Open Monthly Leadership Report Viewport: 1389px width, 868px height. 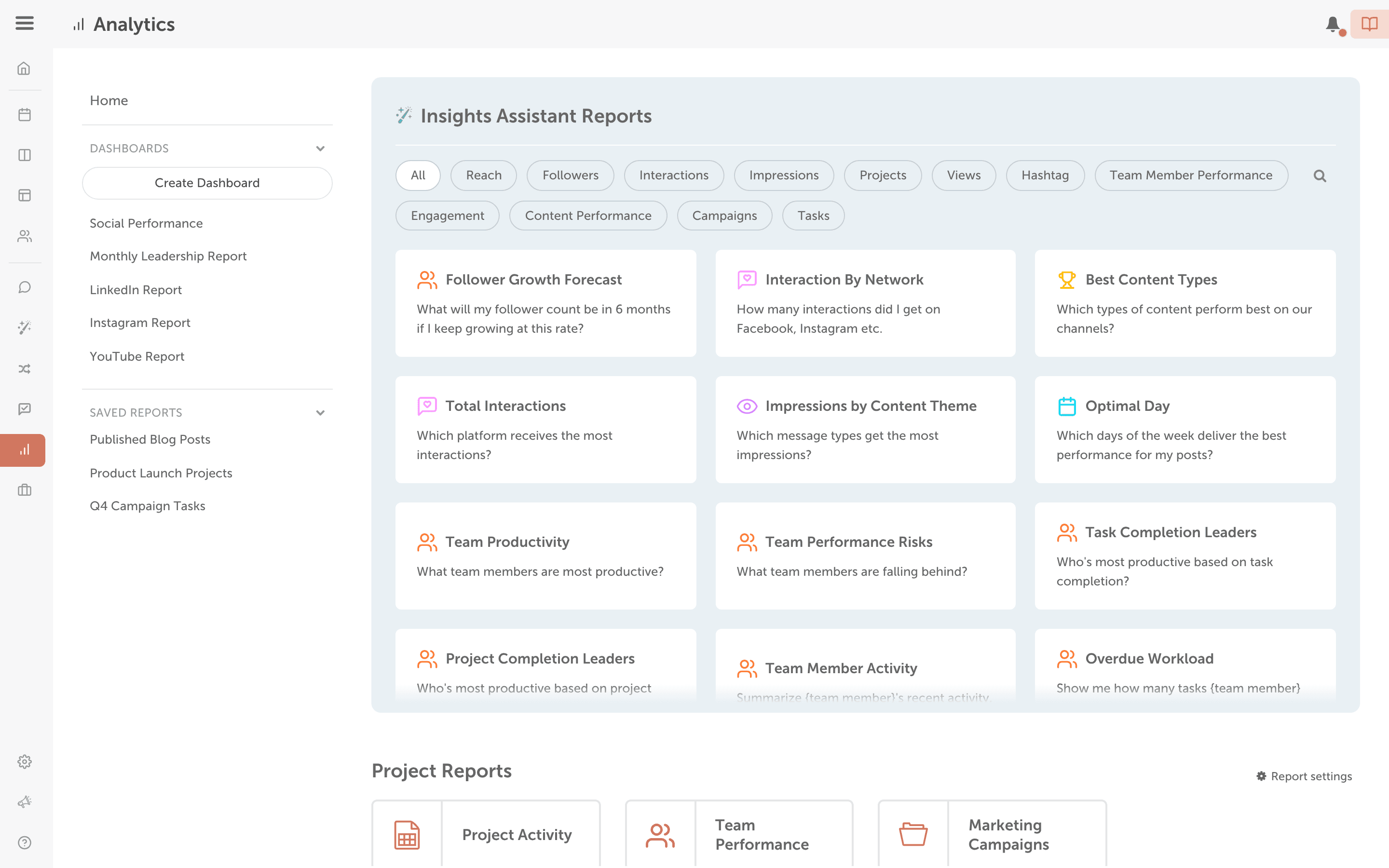point(168,256)
